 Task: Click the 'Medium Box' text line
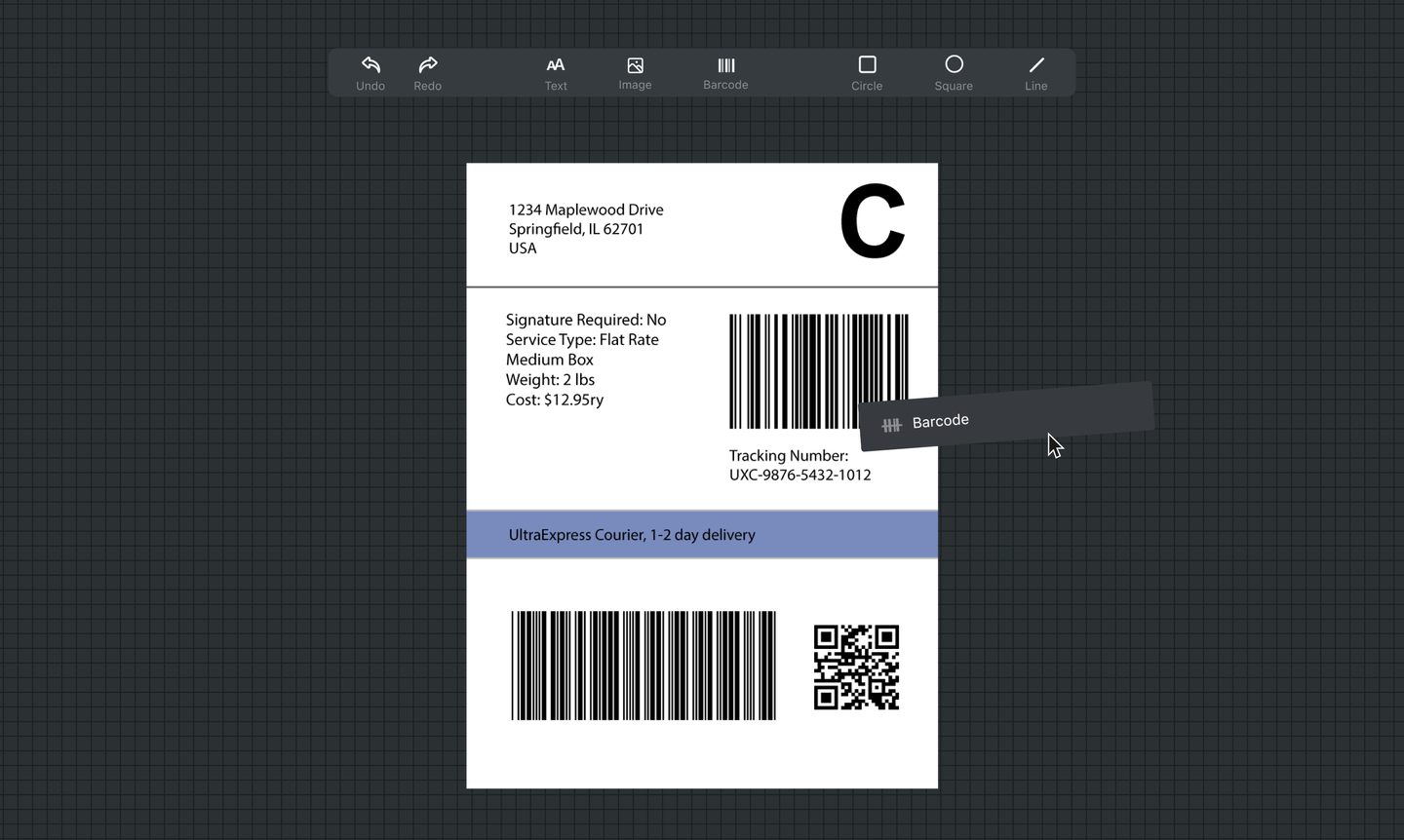pyautogui.click(x=550, y=360)
